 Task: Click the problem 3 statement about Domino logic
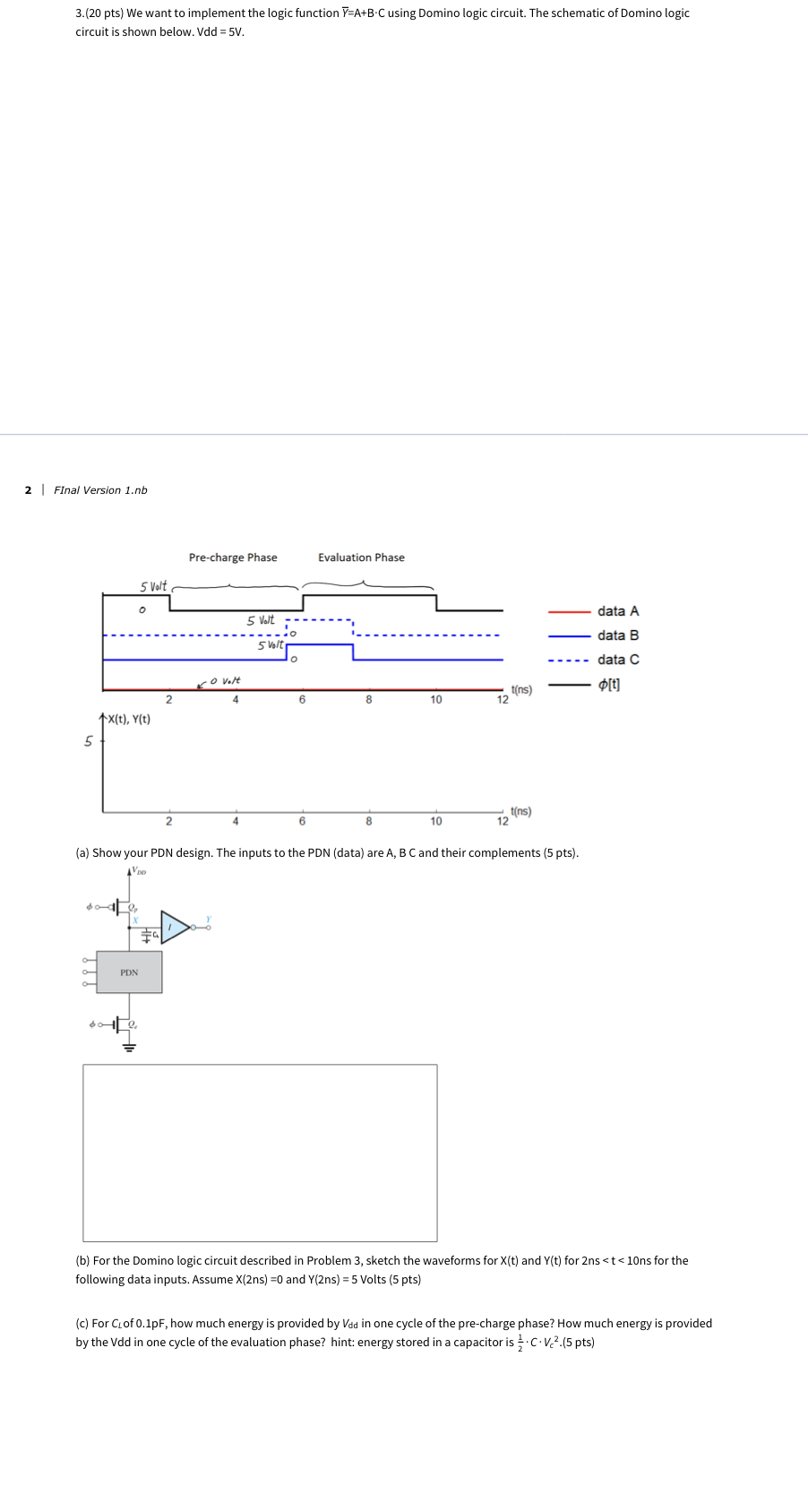[383, 22]
